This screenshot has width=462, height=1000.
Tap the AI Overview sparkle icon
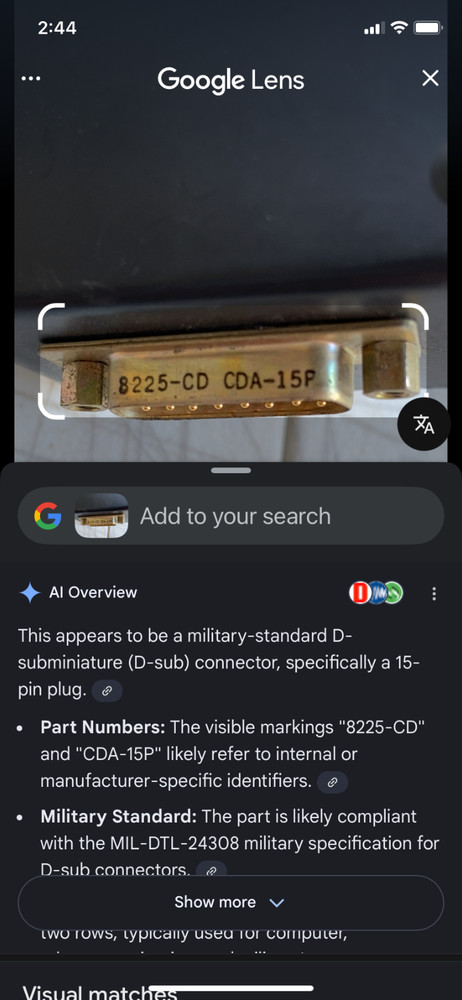pyautogui.click(x=30, y=592)
